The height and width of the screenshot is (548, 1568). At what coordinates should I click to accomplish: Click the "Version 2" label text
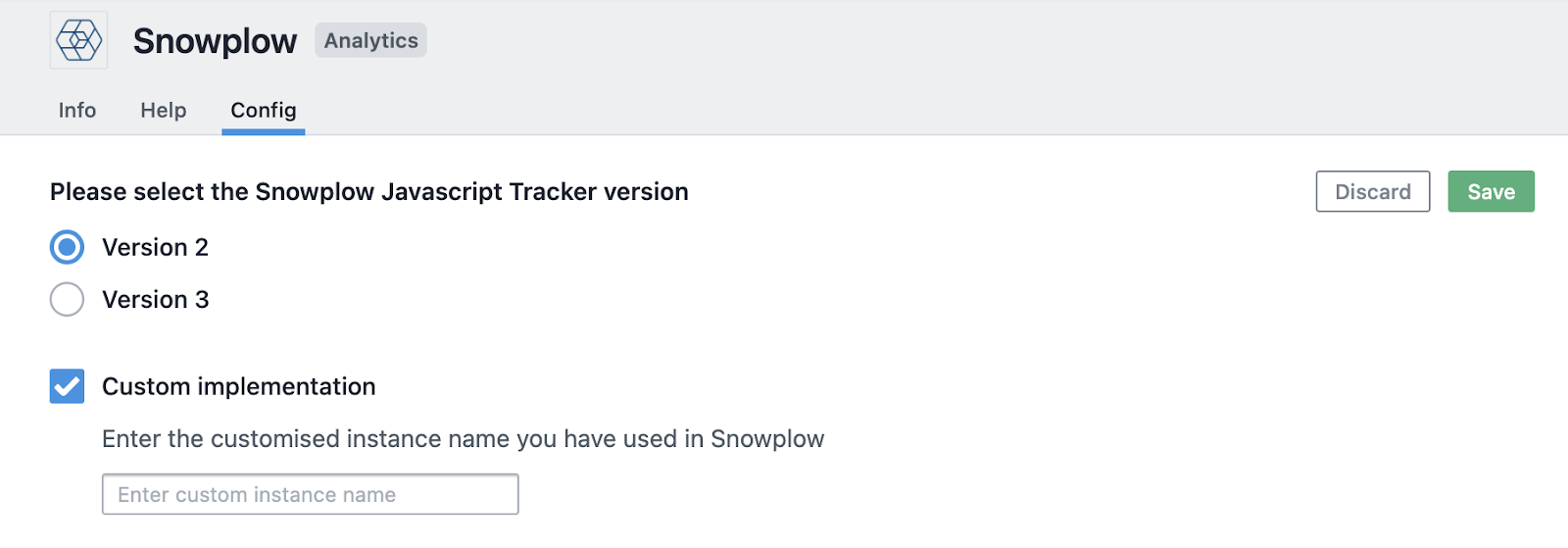[x=155, y=247]
